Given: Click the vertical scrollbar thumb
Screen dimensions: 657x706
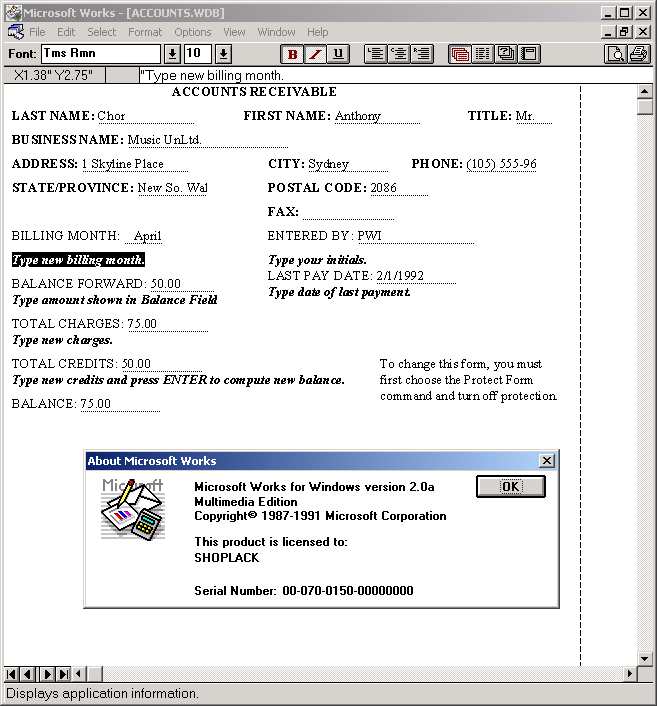Looking at the screenshot, I should coord(645,107).
